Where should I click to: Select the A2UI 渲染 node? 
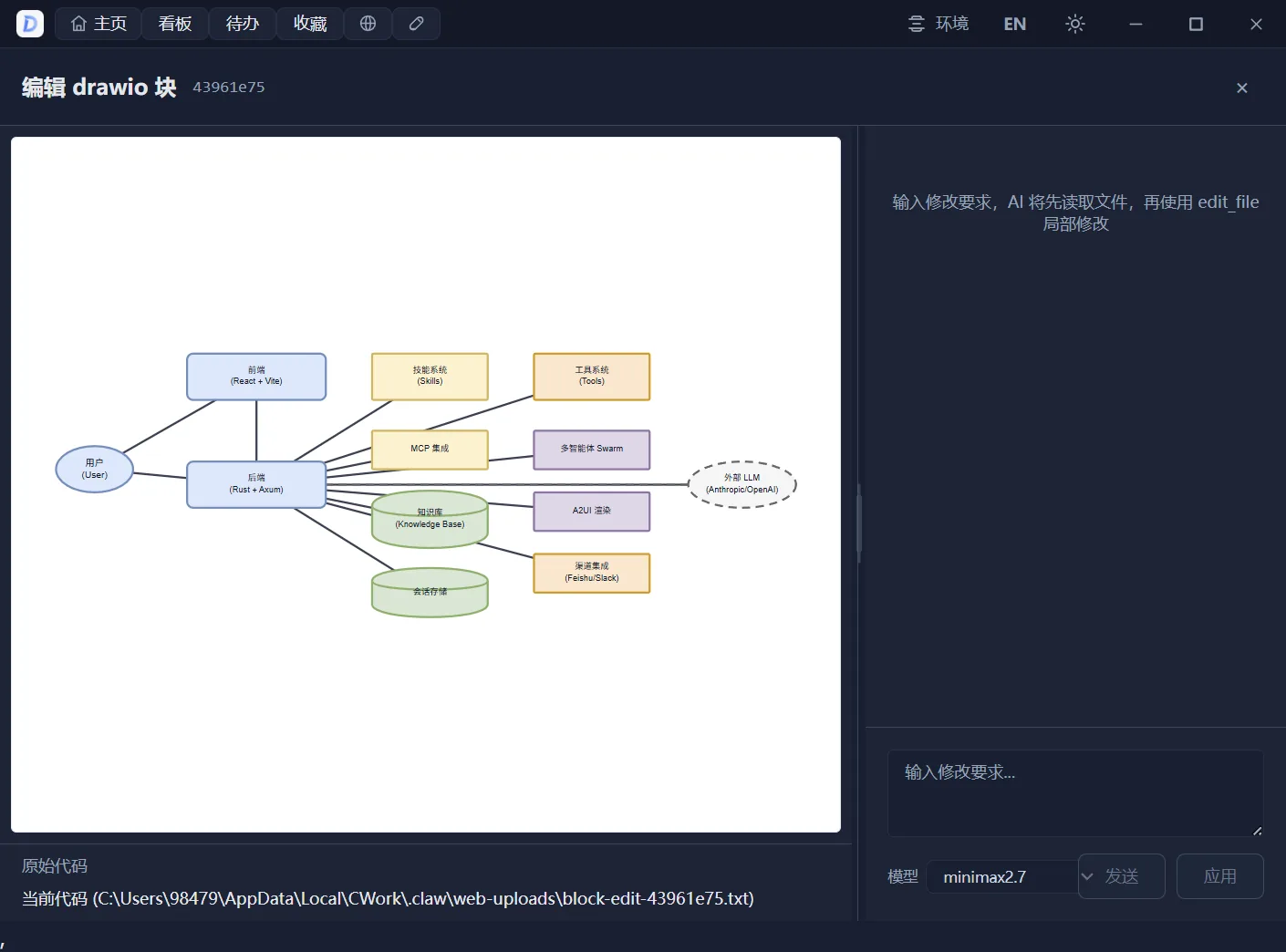(592, 512)
